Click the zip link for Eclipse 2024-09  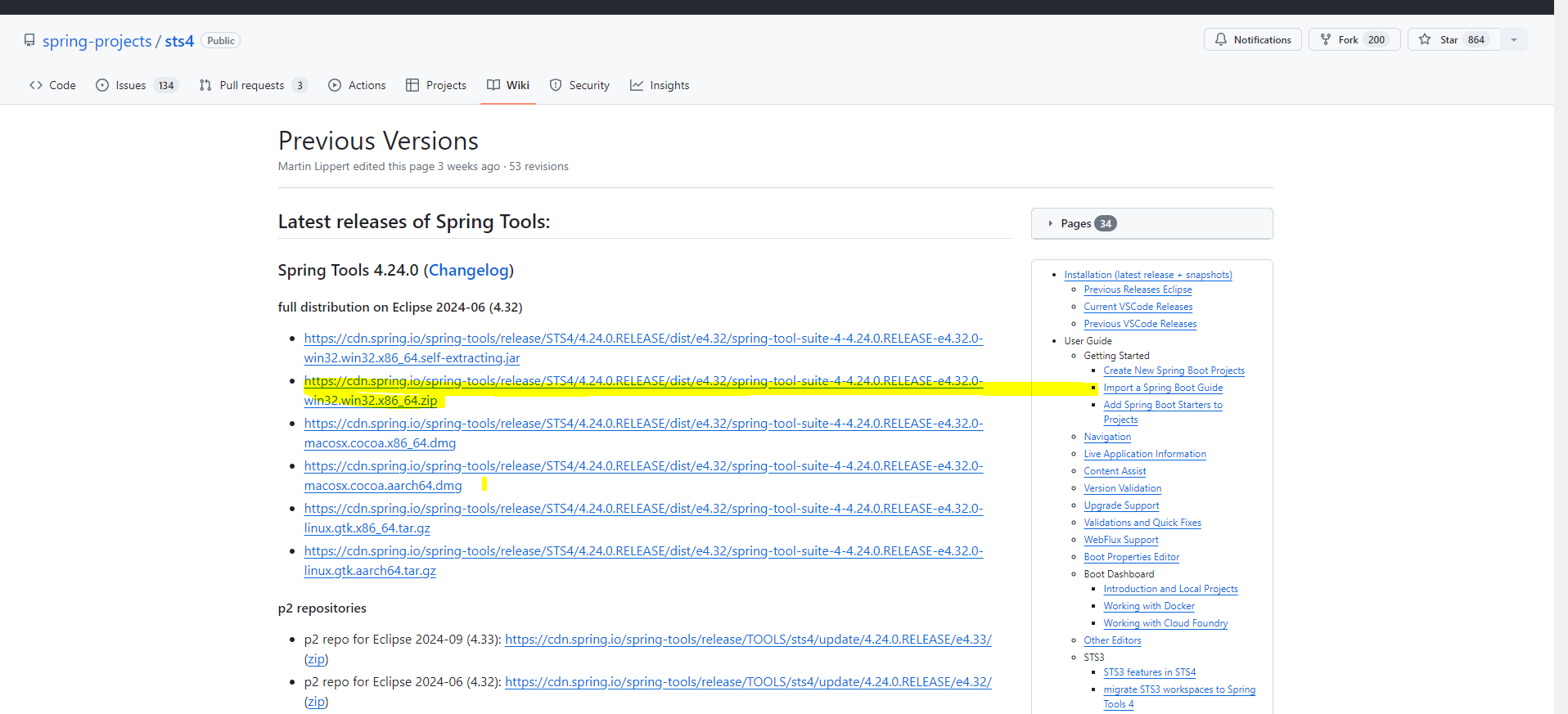pyautogui.click(x=316, y=659)
